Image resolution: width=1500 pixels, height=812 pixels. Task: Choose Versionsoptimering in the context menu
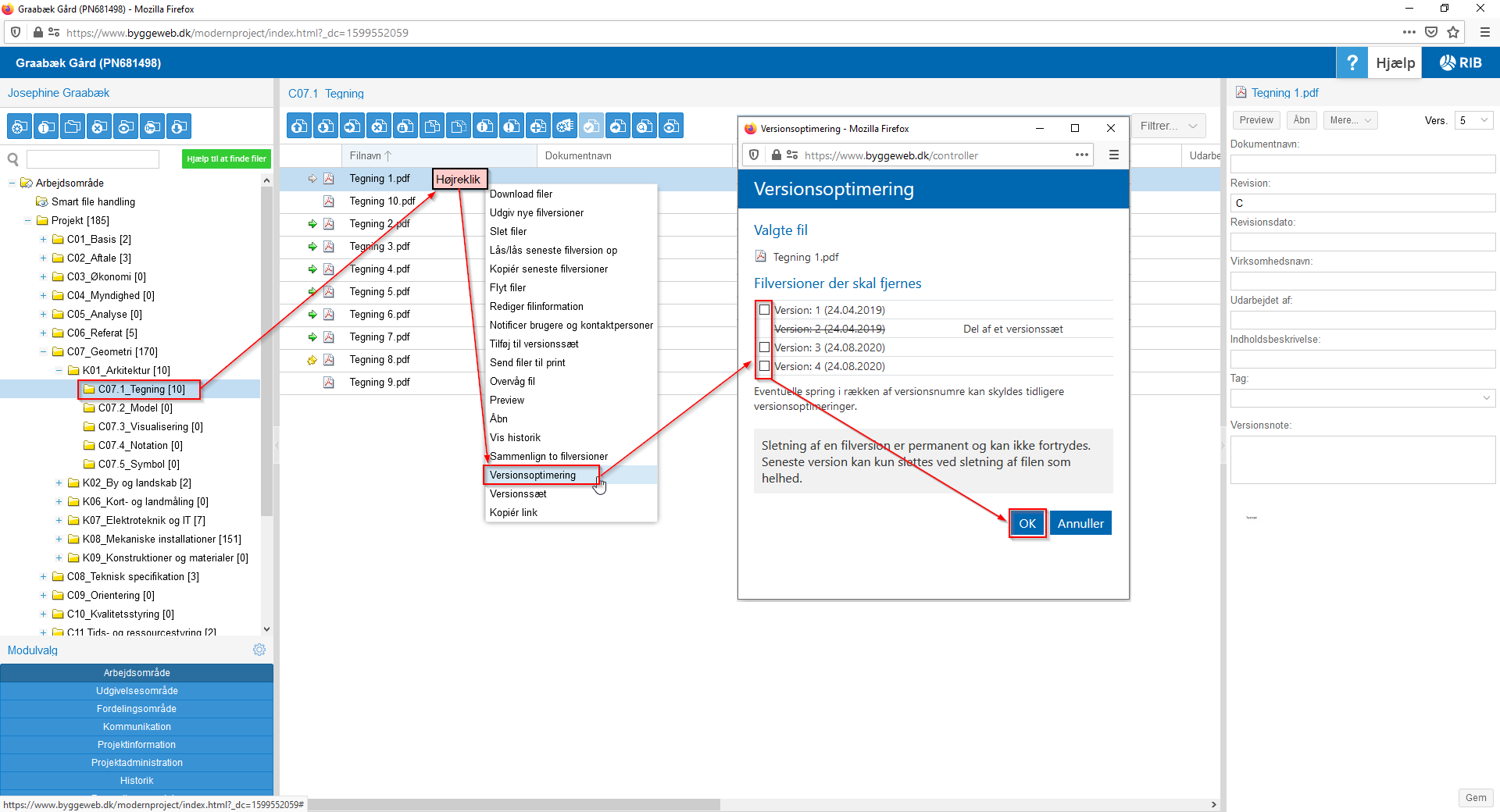tap(533, 475)
